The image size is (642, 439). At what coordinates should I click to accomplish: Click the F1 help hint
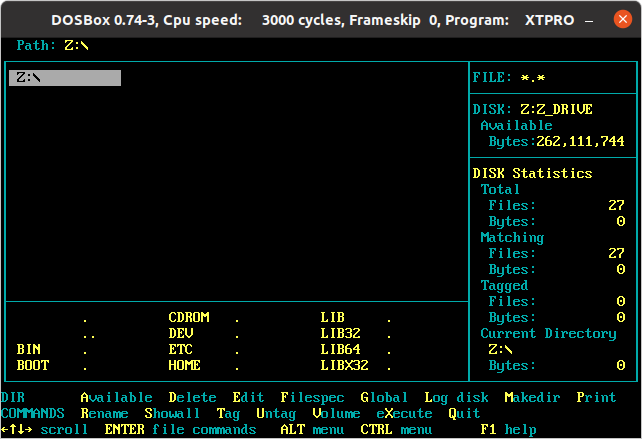point(509,429)
